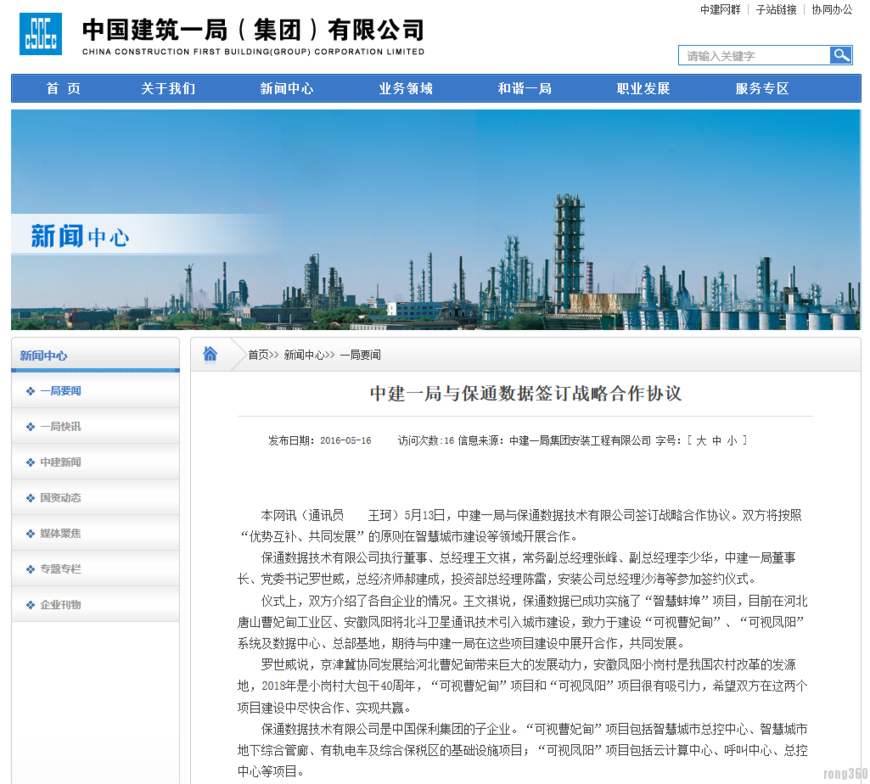Set font size to 大
This screenshot has width=870, height=784.
point(701,441)
